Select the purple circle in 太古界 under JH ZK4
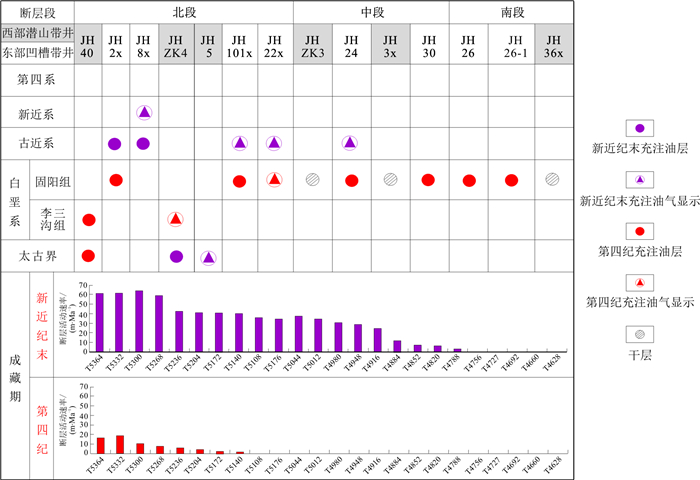The width and height of the screenshot is (700, 480). (176, 257)
